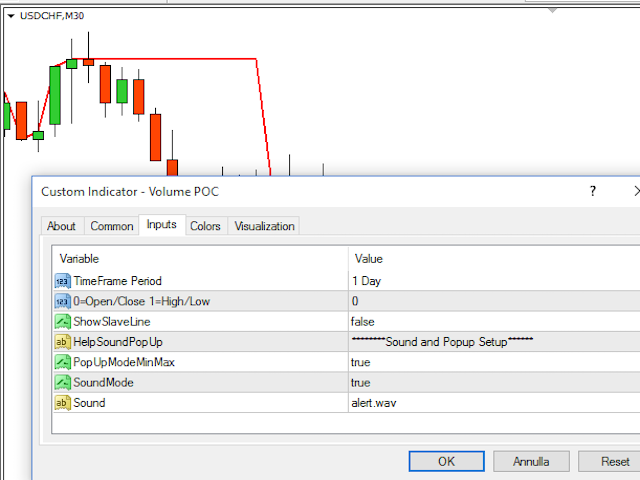This screenshot has height=480, width=640.
Task: Select the Inputs tab
Action: pos(162,224)
